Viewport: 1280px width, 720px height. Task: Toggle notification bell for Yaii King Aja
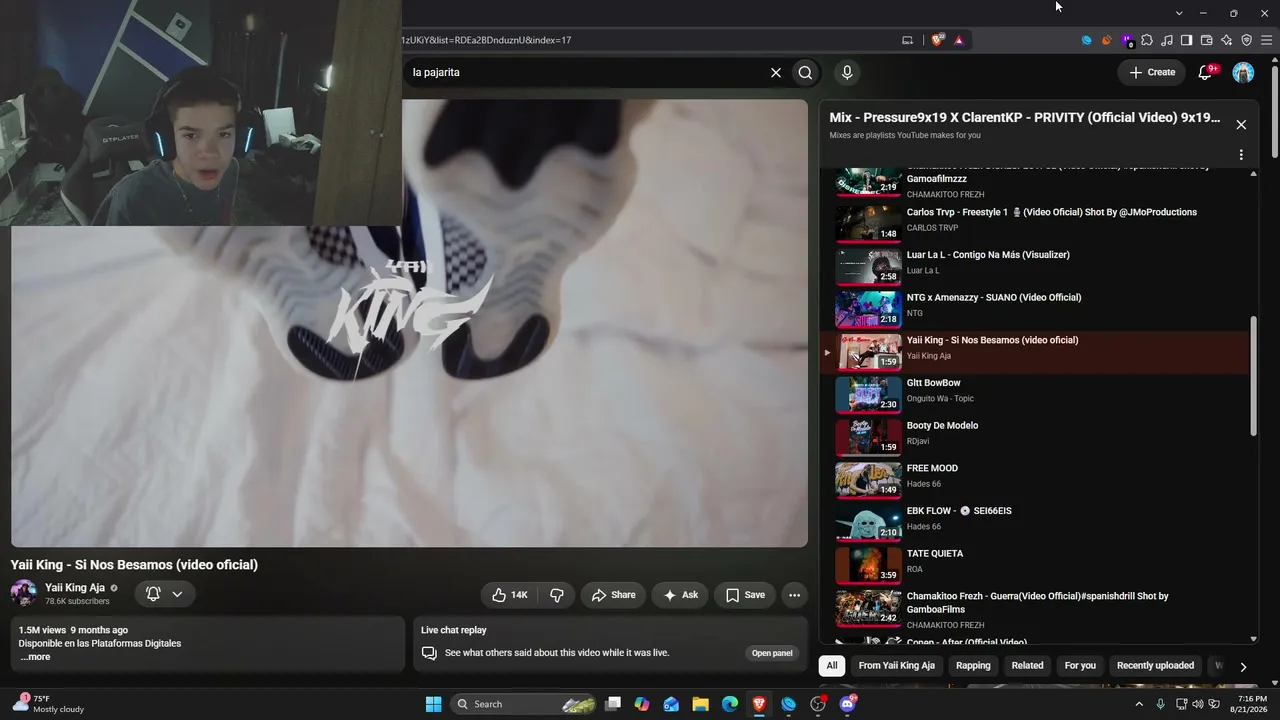click(164, 594)
